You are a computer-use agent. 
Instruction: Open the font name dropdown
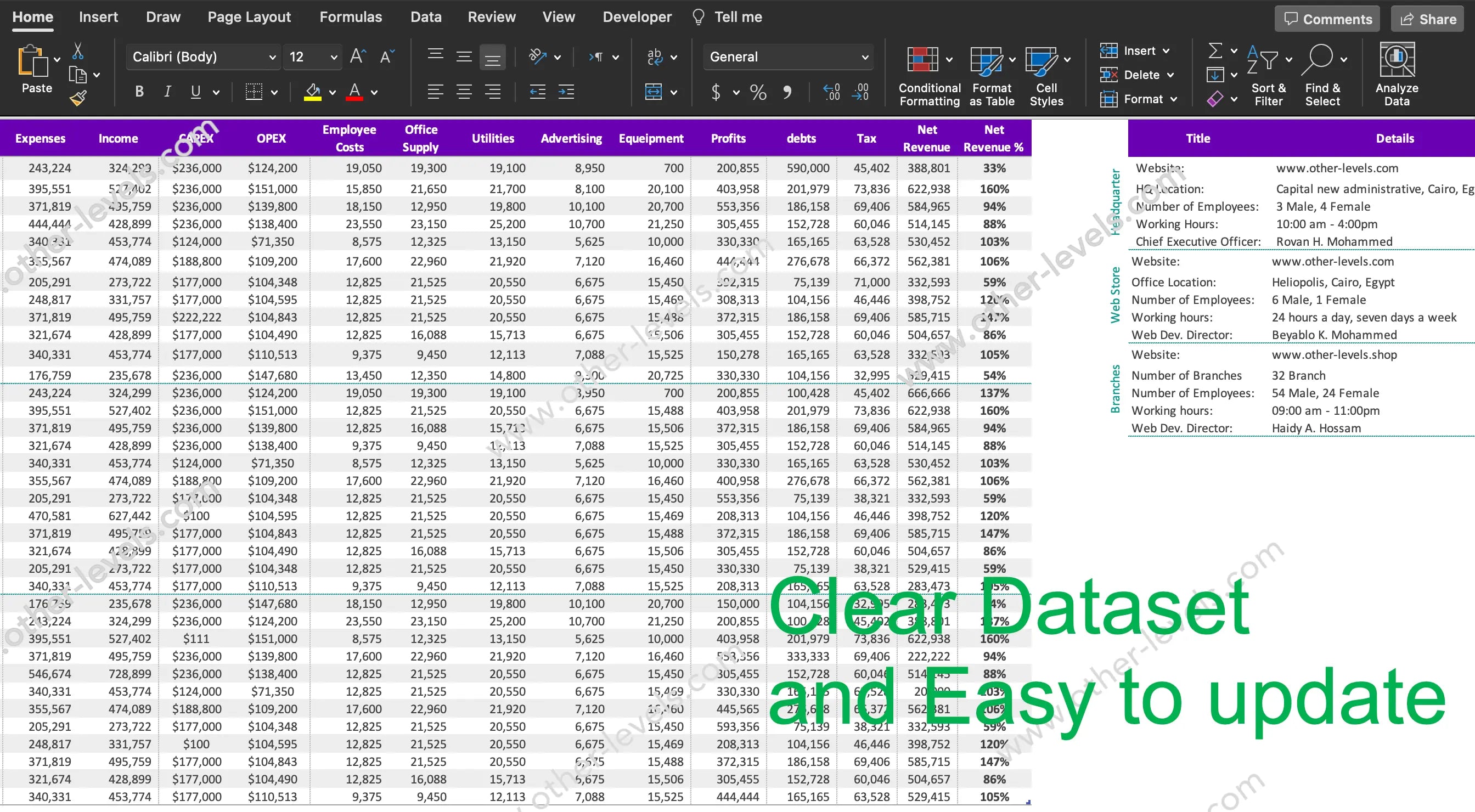272,57
